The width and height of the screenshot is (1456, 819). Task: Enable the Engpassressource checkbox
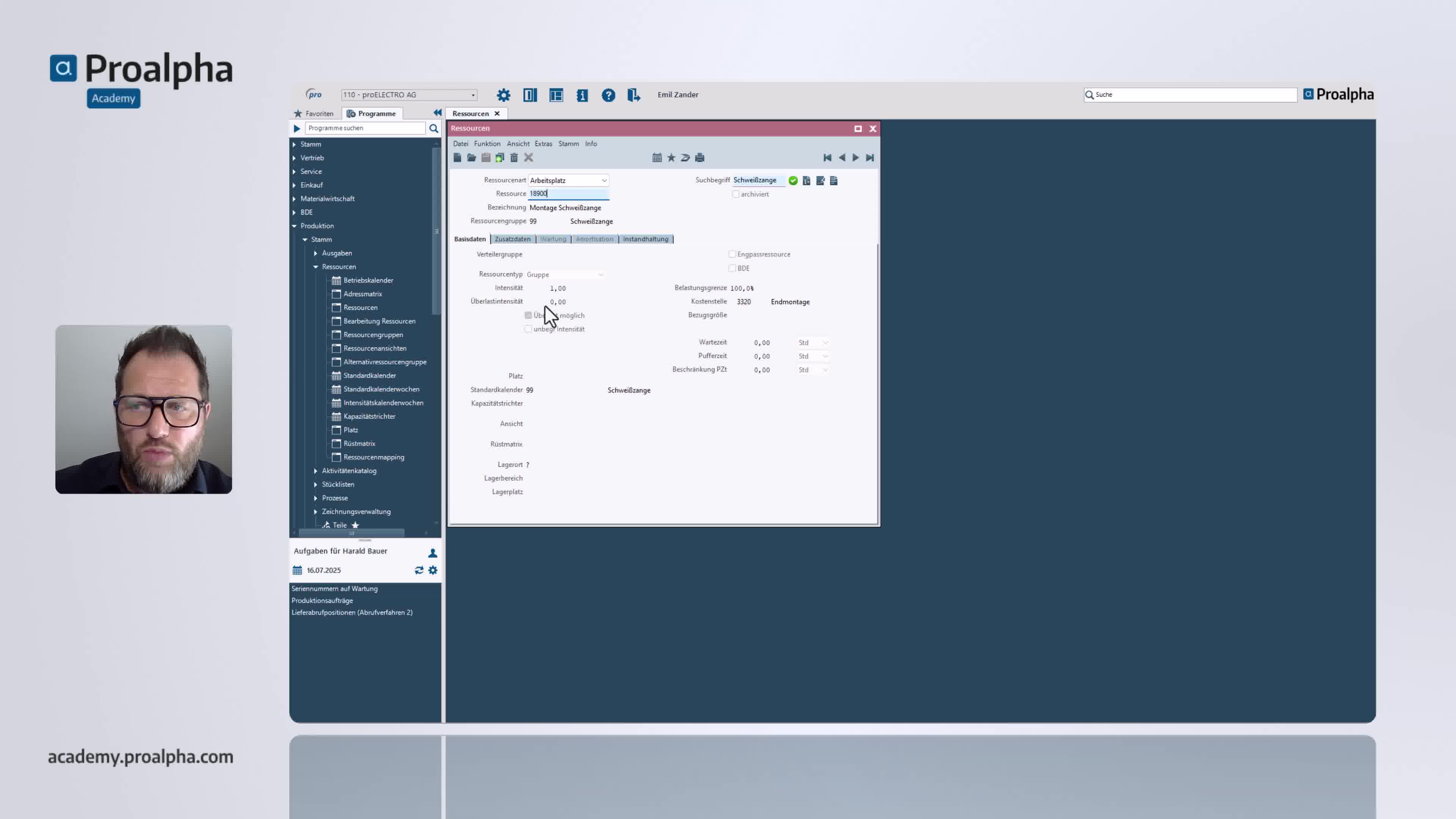733,254
